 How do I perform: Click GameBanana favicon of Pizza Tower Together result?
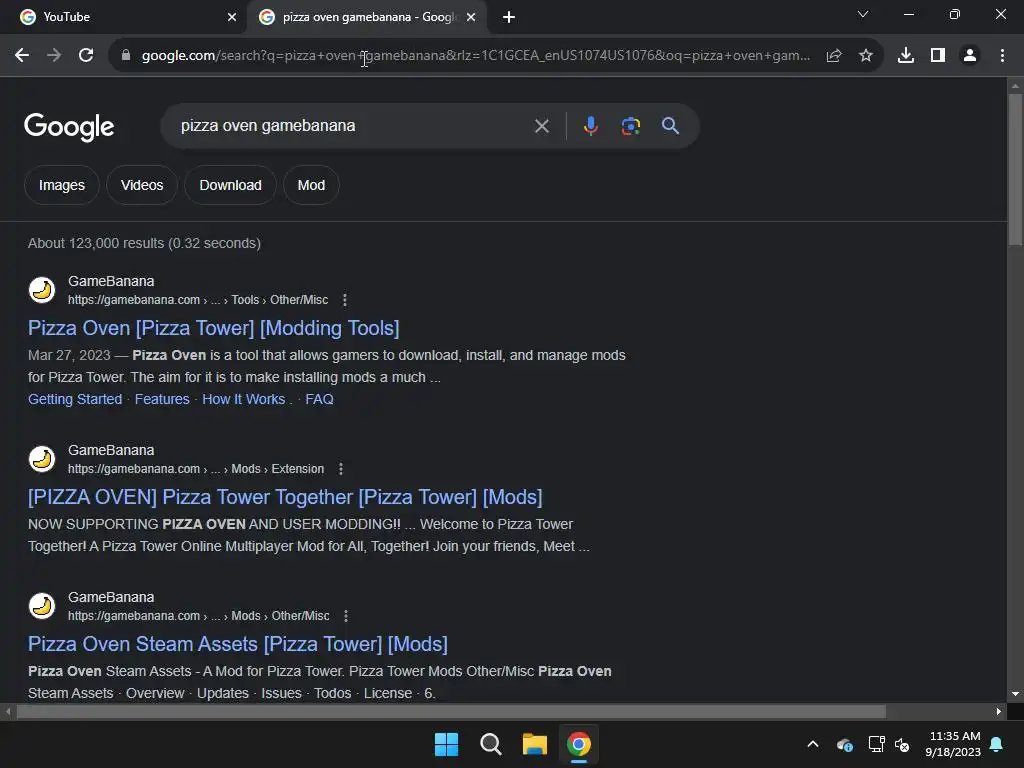pyautogui.click(x=42, y=458)
